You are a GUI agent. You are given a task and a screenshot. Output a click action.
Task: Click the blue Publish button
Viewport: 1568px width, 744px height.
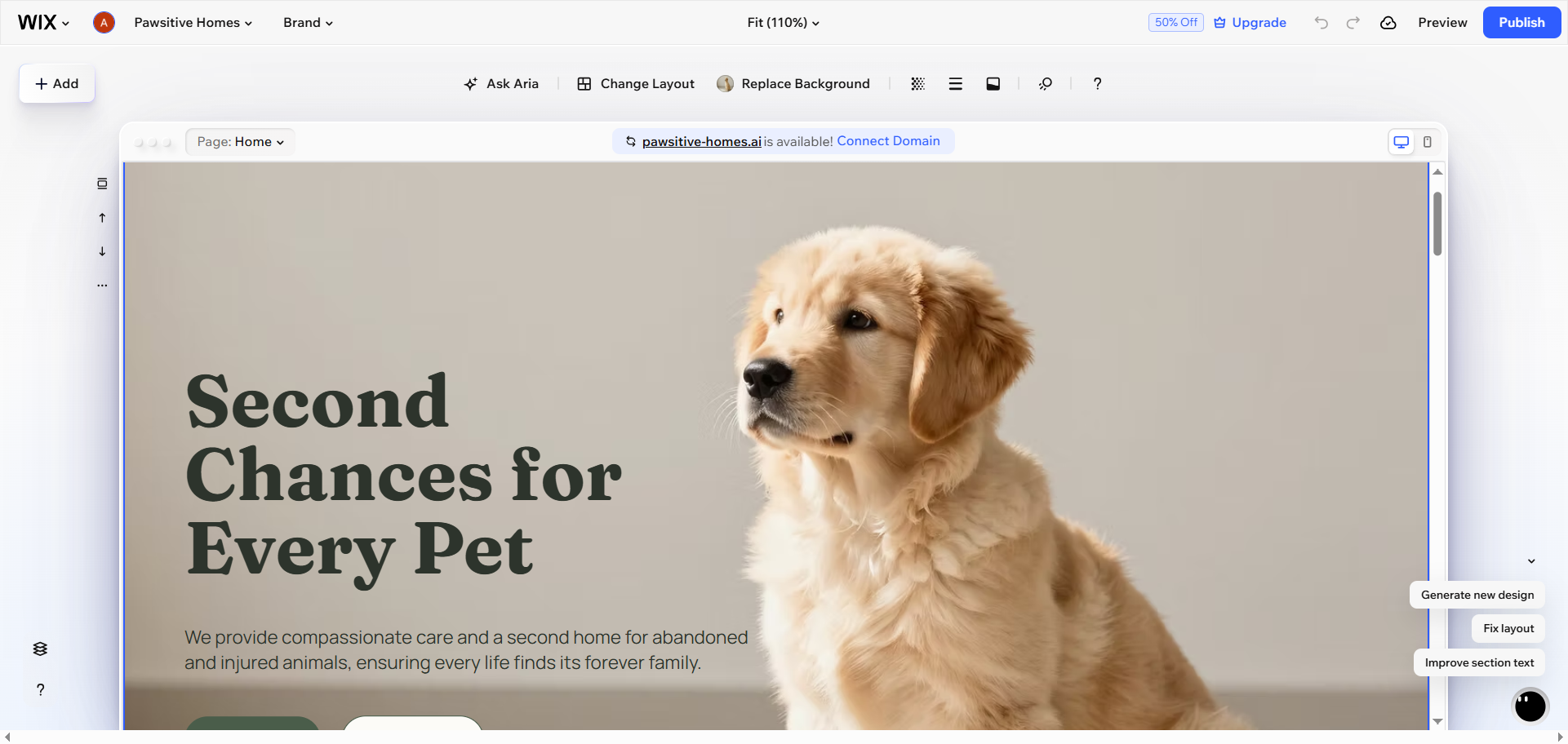[x=1521, y=22]
